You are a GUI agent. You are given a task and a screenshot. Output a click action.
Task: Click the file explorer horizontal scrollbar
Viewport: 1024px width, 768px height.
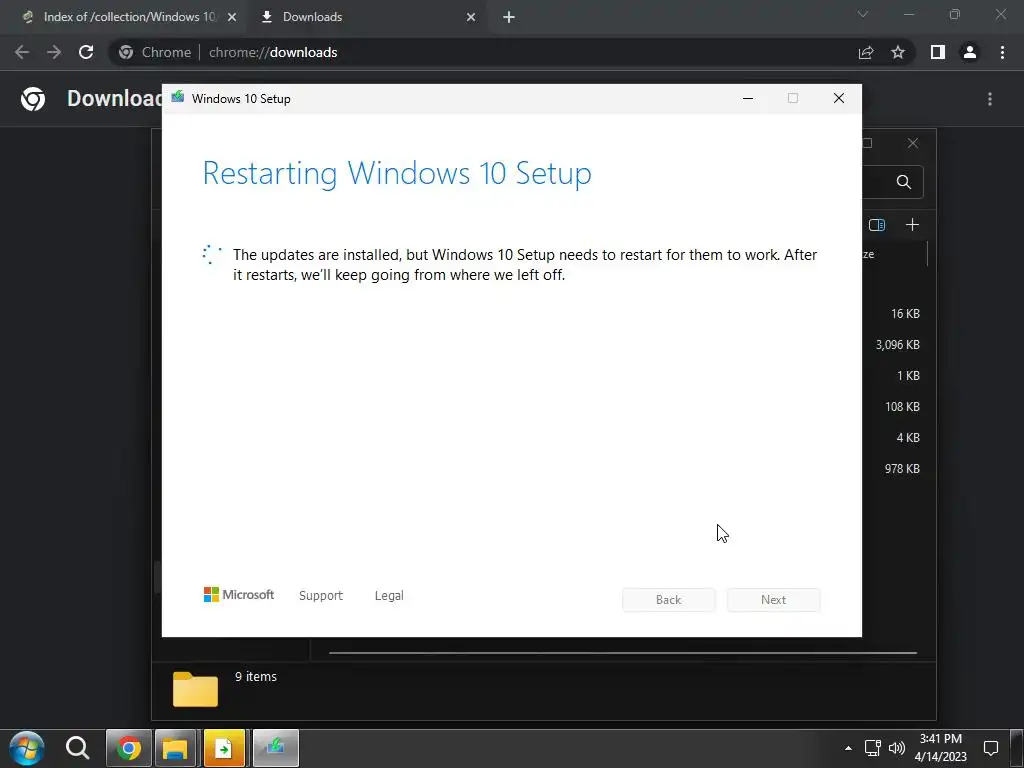623,652
